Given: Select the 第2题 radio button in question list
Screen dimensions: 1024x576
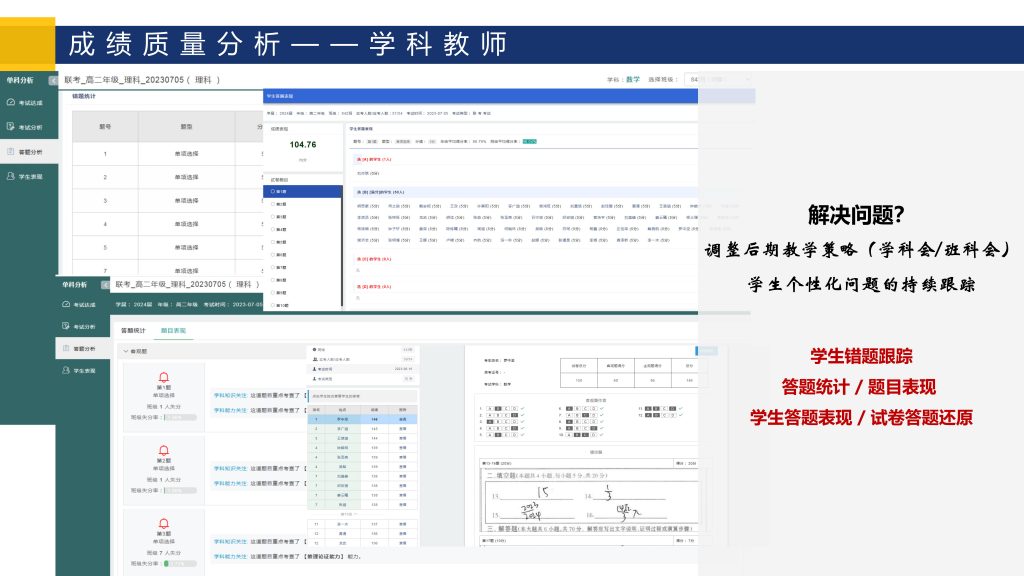Looking at the screenshot, I should pyautogui.click(x=274, y=204).
